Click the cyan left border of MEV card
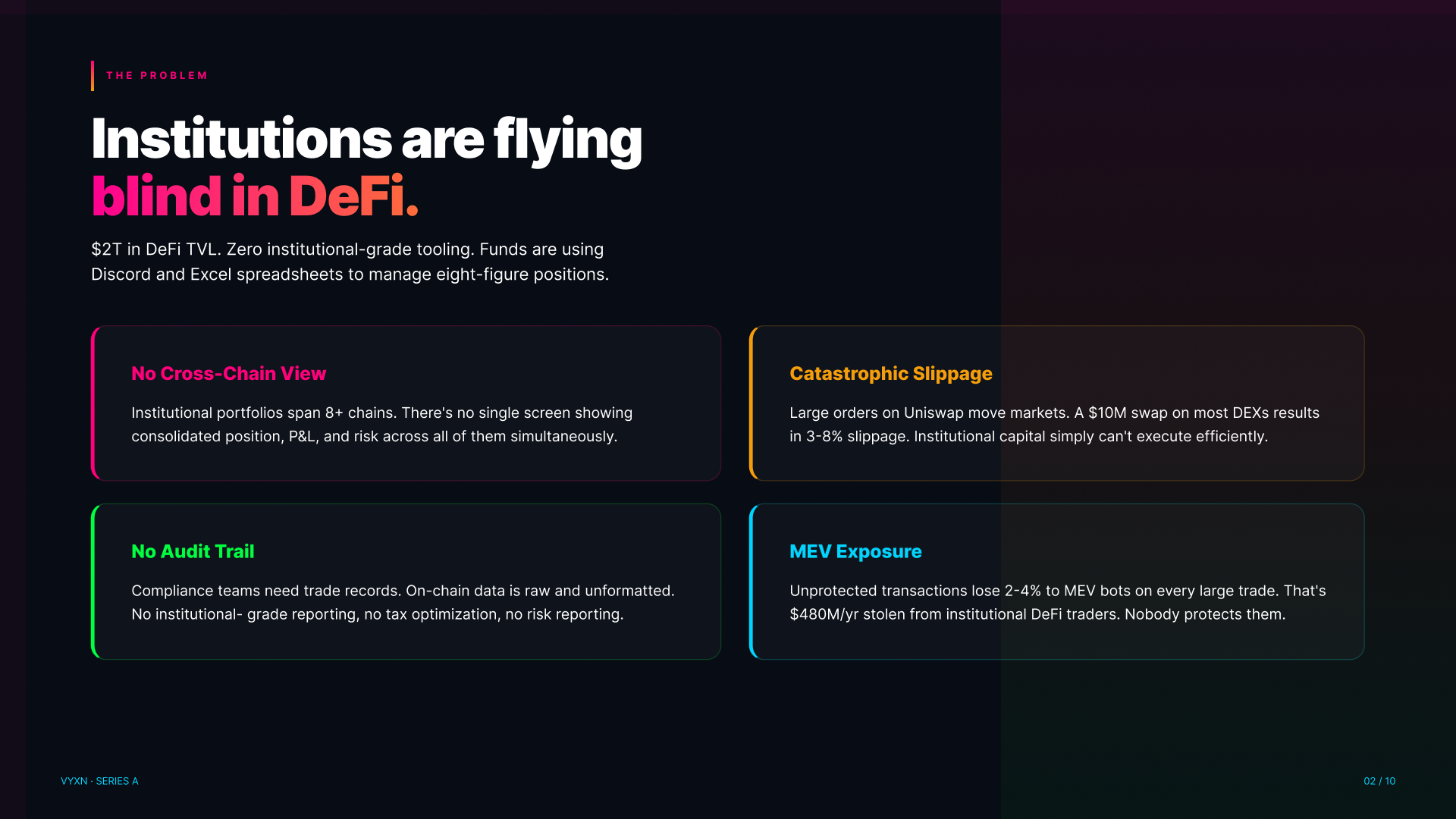The height and width of the screenshot is (819, 1456). 752,582
